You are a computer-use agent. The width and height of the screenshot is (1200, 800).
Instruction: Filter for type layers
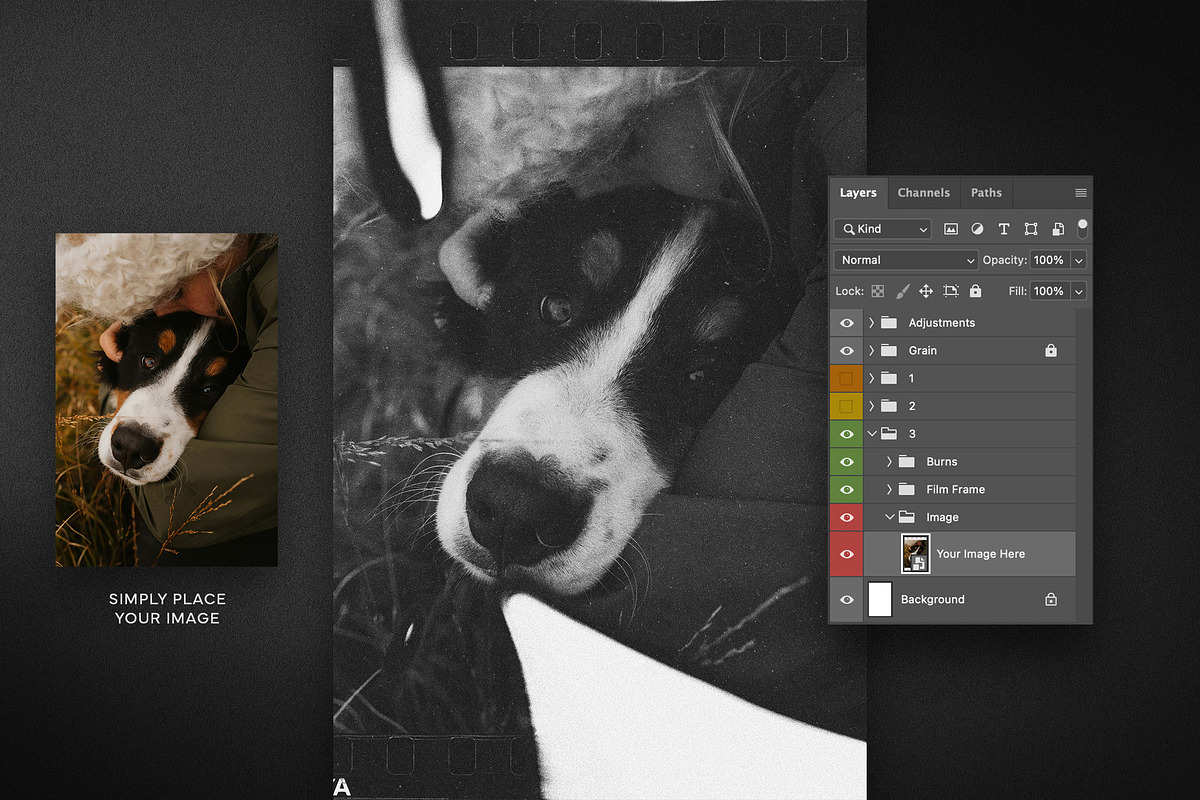[x=1004, y=229]
